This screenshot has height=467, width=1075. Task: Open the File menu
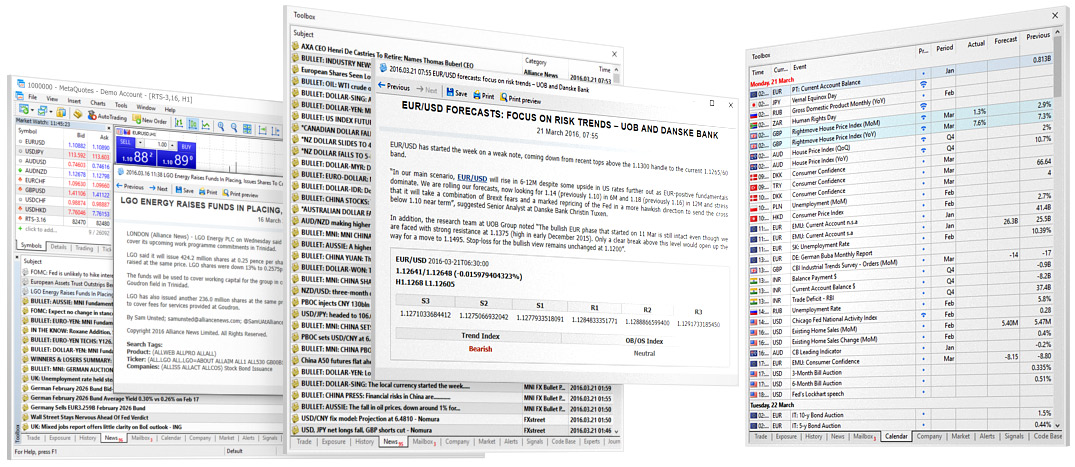(x=32, y=97)
